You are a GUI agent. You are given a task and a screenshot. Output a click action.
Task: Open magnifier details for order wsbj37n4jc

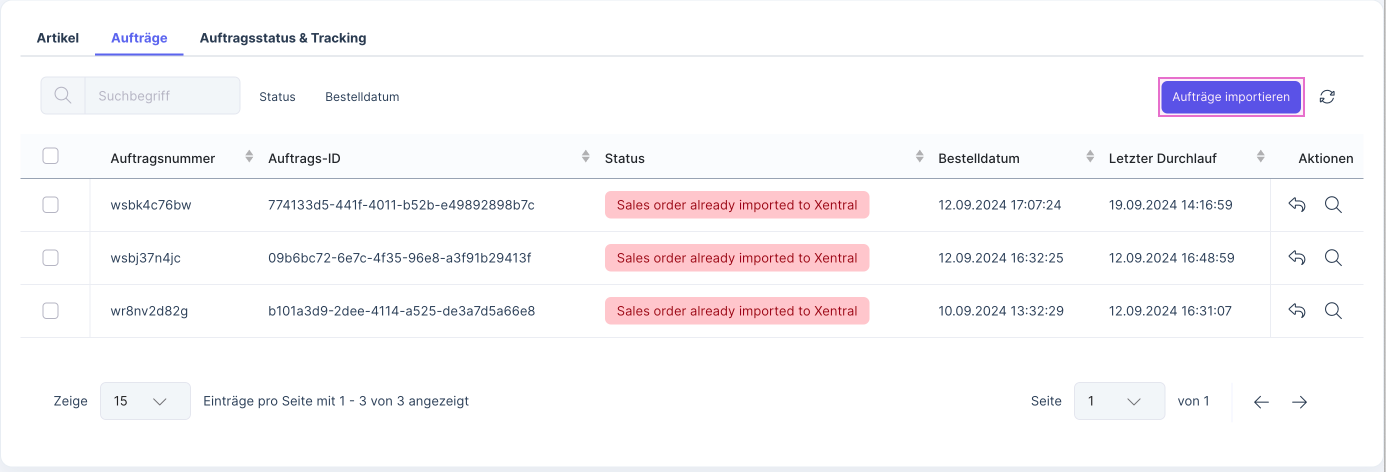point(1333,258)
